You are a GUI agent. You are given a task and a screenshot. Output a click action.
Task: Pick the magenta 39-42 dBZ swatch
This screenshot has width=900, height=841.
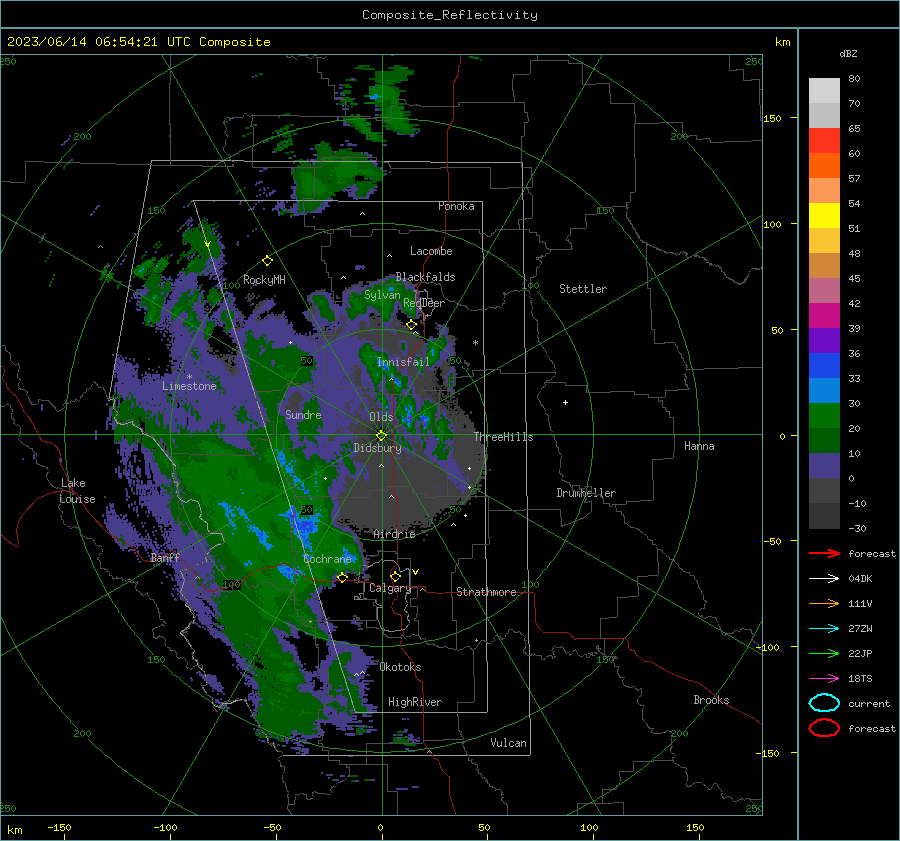coord(824,316)
